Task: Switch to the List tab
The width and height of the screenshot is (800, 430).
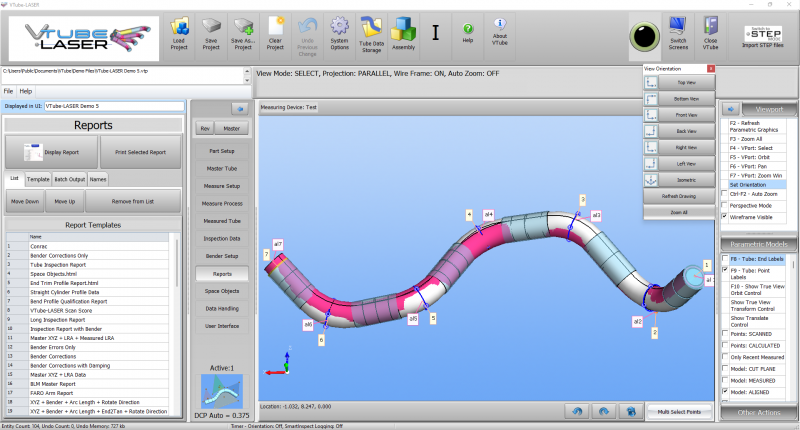Action: pyautogui.click(x=14, y=179)
